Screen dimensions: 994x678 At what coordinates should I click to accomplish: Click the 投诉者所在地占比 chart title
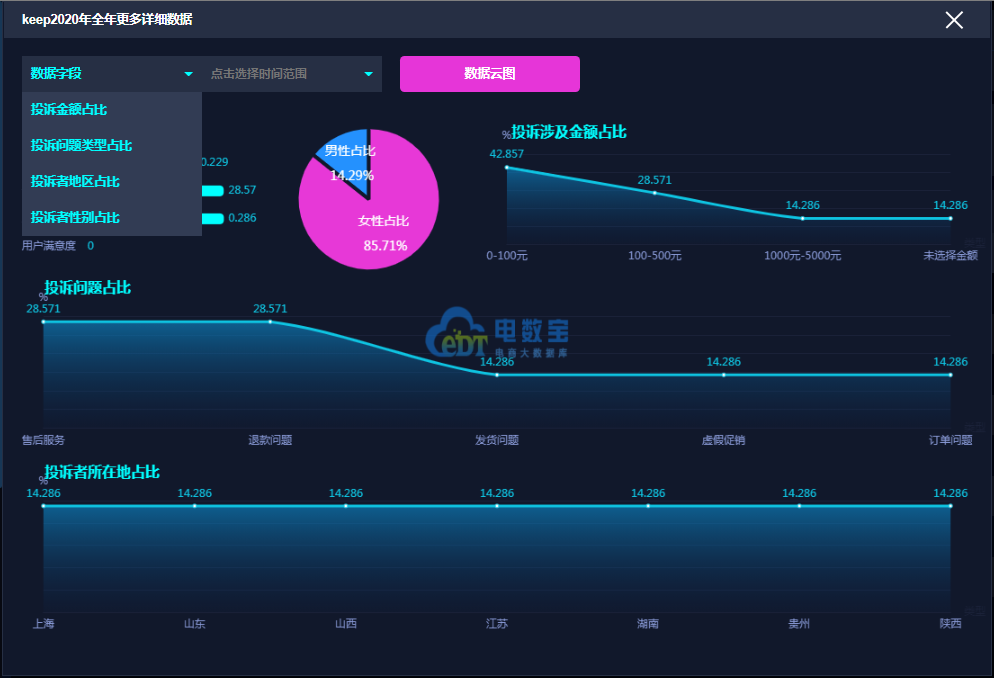pos(102,472)
